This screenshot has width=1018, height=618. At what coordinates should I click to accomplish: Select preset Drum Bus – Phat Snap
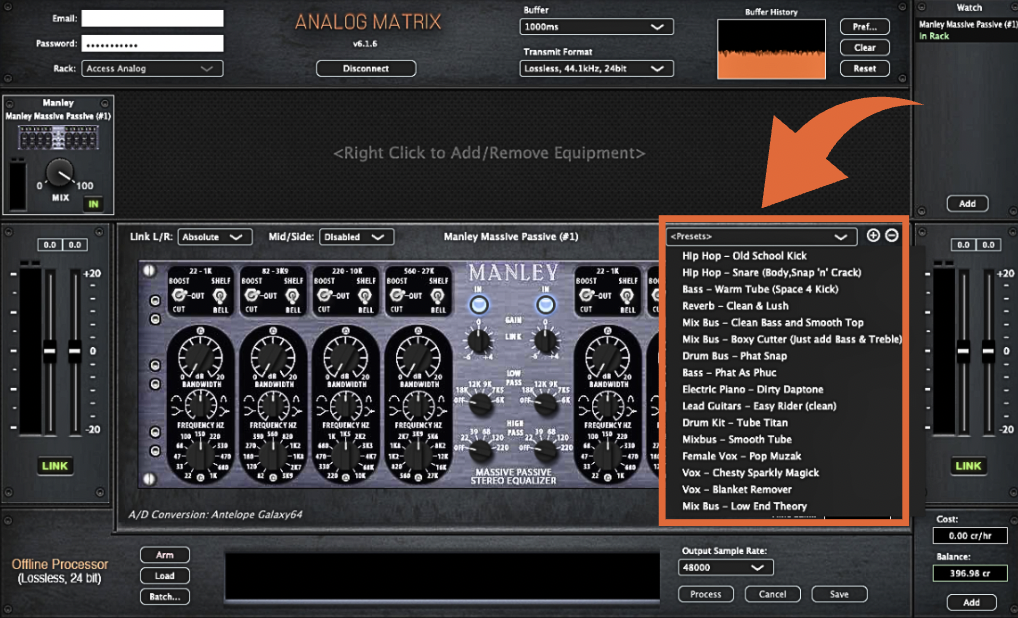(734, 356)
